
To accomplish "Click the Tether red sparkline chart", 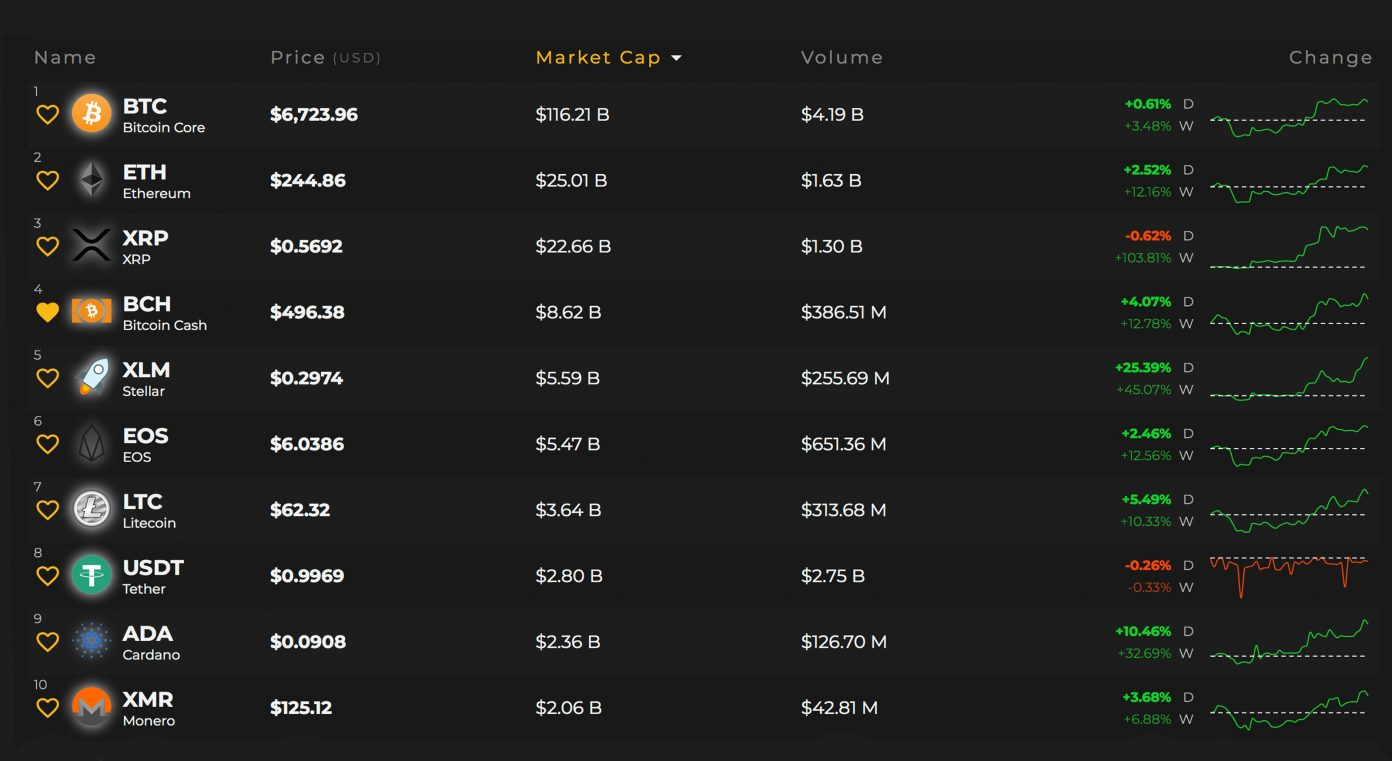I will pyautogui.click(x=1288, y=576).
